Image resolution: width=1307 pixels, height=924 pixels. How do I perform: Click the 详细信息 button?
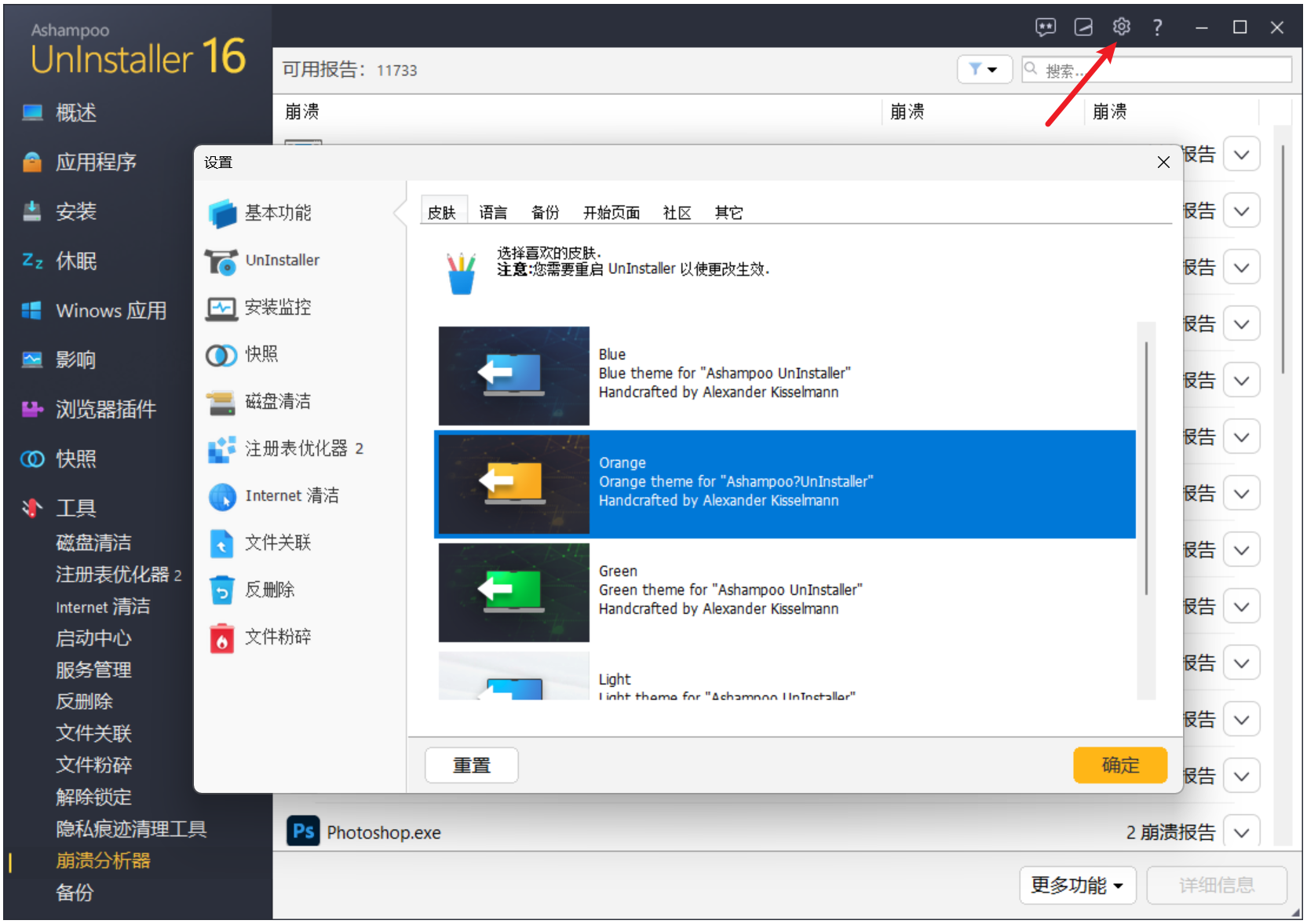pyautogui.click(x=1217, y=886)
